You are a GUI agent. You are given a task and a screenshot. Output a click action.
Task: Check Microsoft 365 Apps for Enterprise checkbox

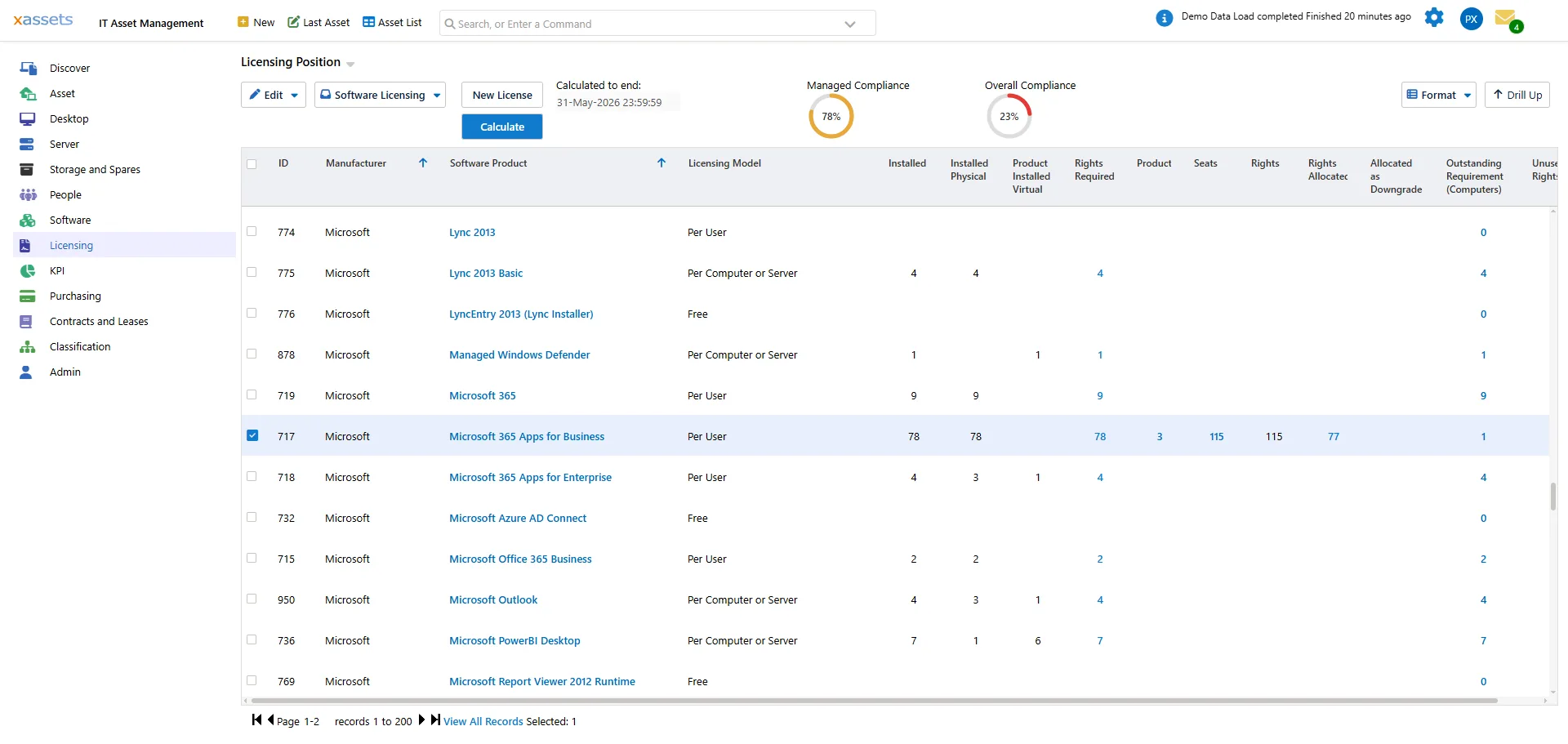point(252,477)
